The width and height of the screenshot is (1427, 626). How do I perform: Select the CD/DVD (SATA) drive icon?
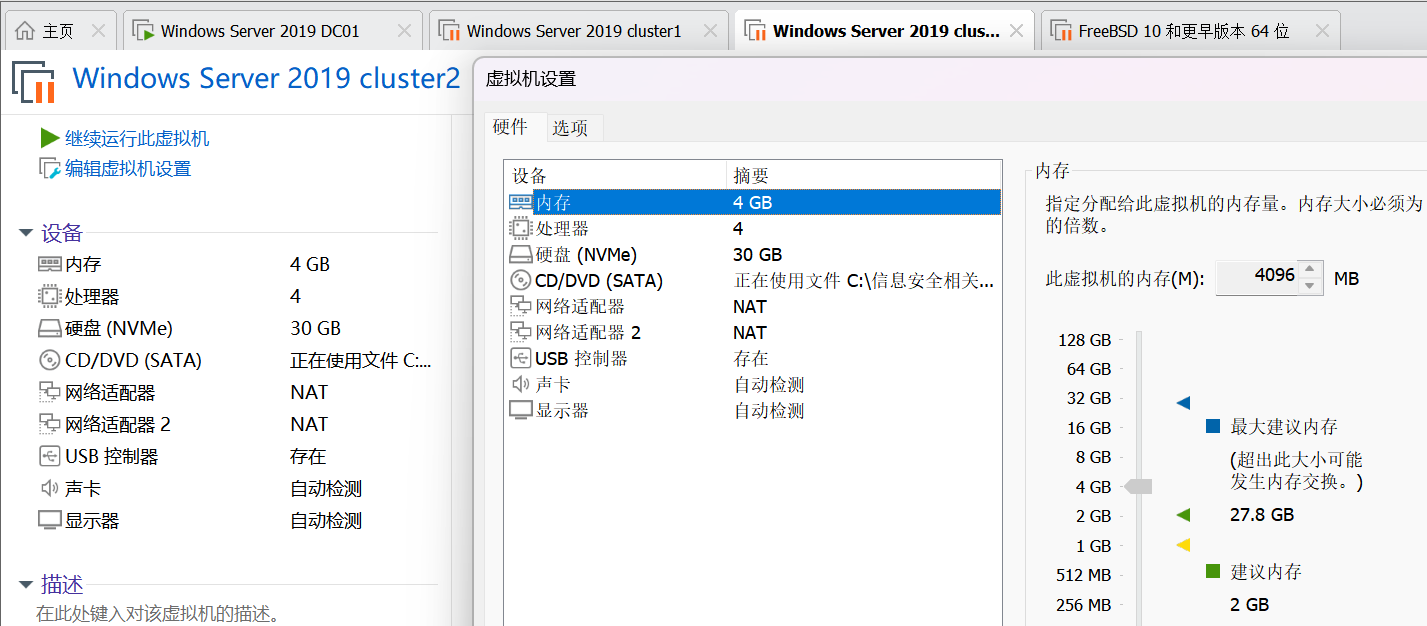pyautogui.click(x=521, y=279)
